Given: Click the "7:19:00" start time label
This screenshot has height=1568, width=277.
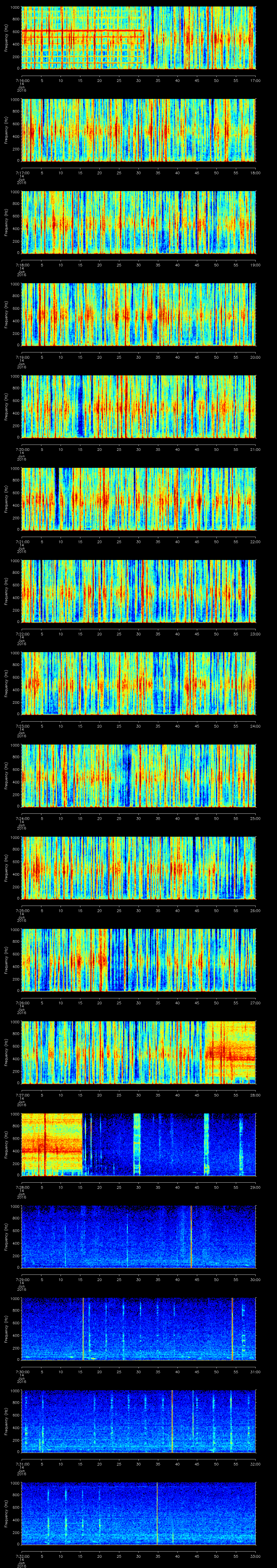Looking at the screenshot, I should [x=22, y=357].
